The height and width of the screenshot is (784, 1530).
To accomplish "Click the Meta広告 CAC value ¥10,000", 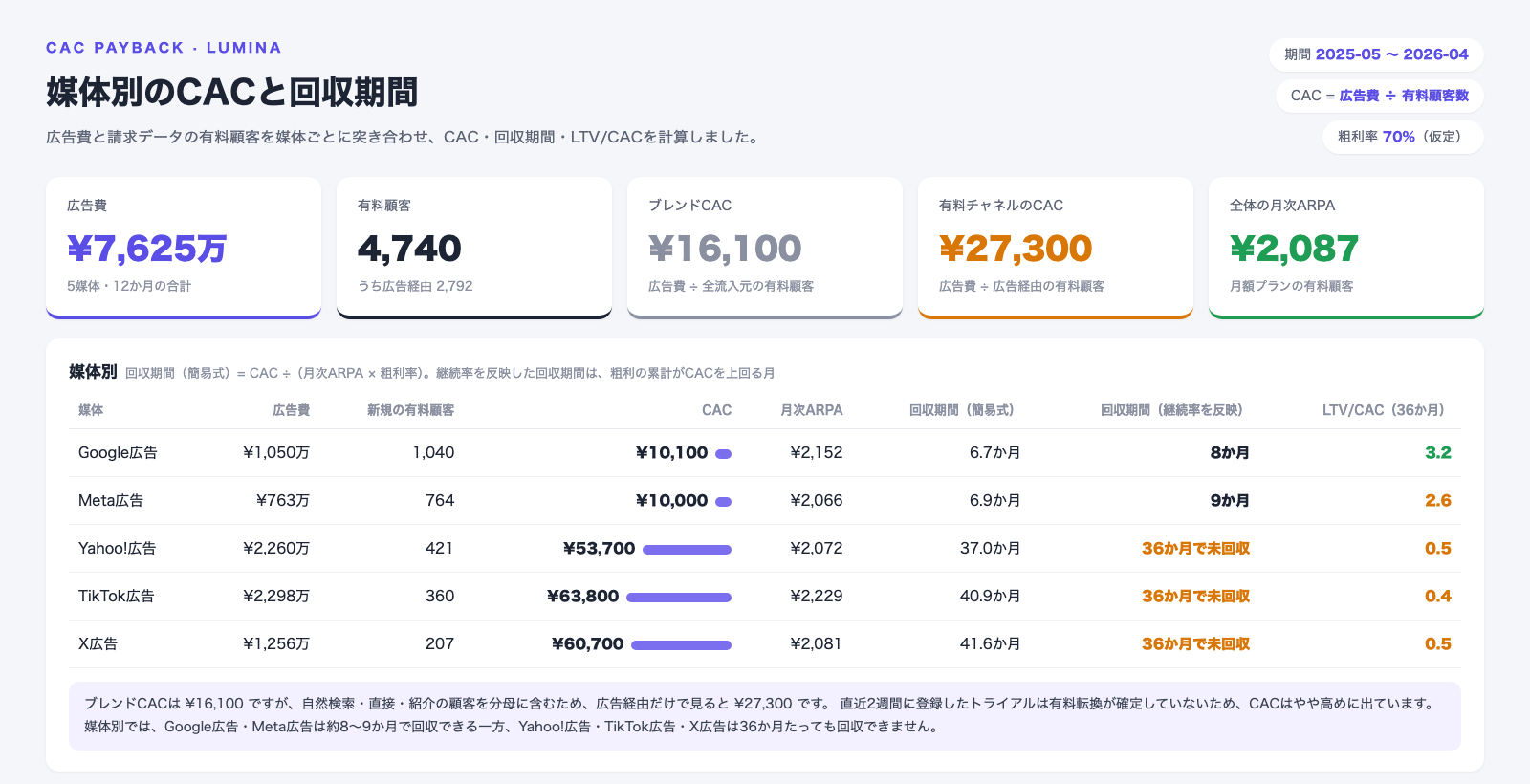I will click(x=672, y=501).
